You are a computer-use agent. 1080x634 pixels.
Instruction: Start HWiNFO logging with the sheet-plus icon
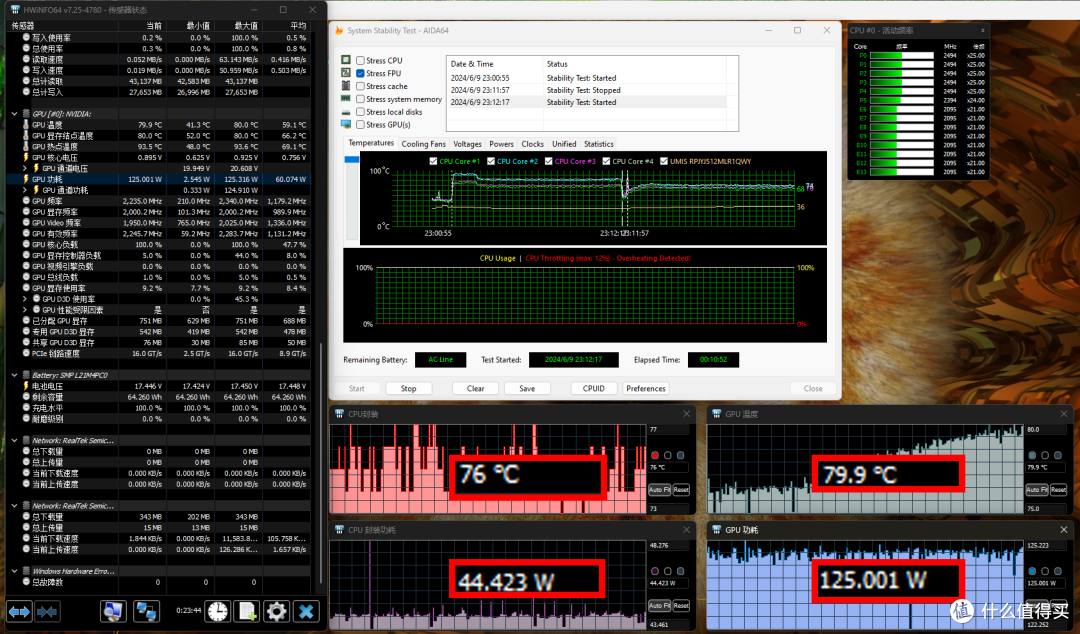(247, 611)
